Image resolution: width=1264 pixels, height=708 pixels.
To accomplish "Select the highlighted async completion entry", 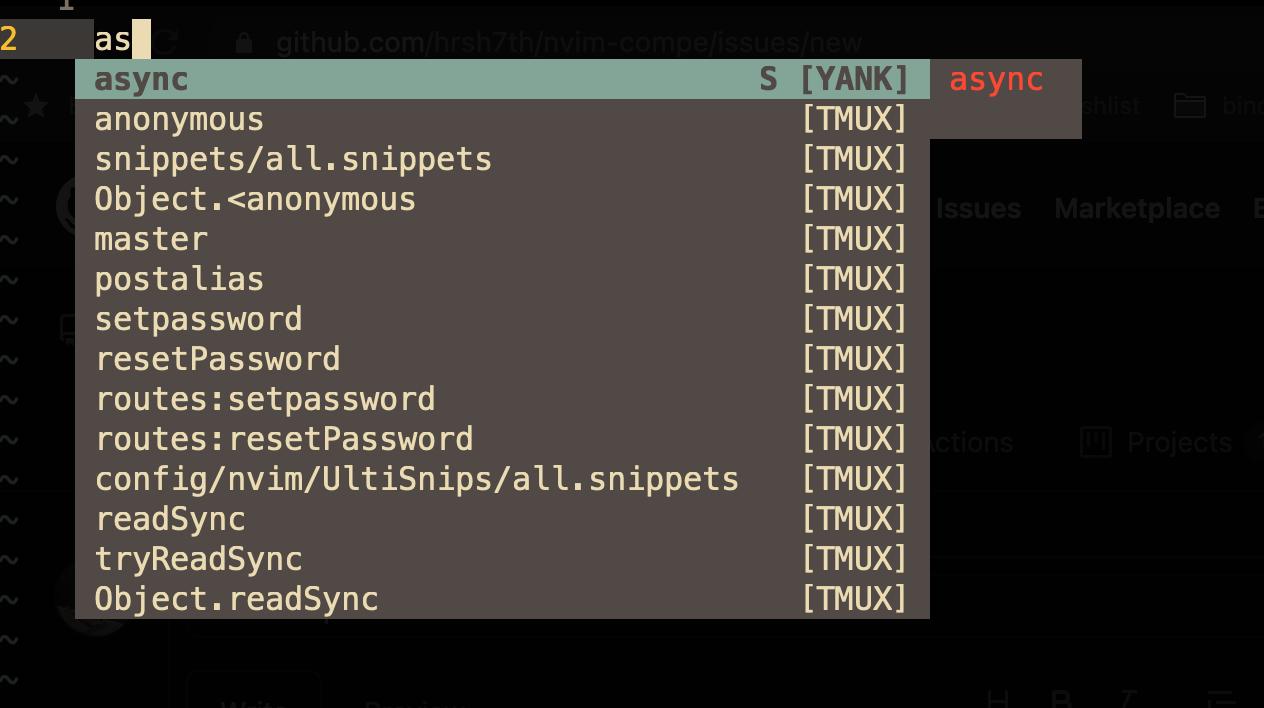I will click(141, 78).
